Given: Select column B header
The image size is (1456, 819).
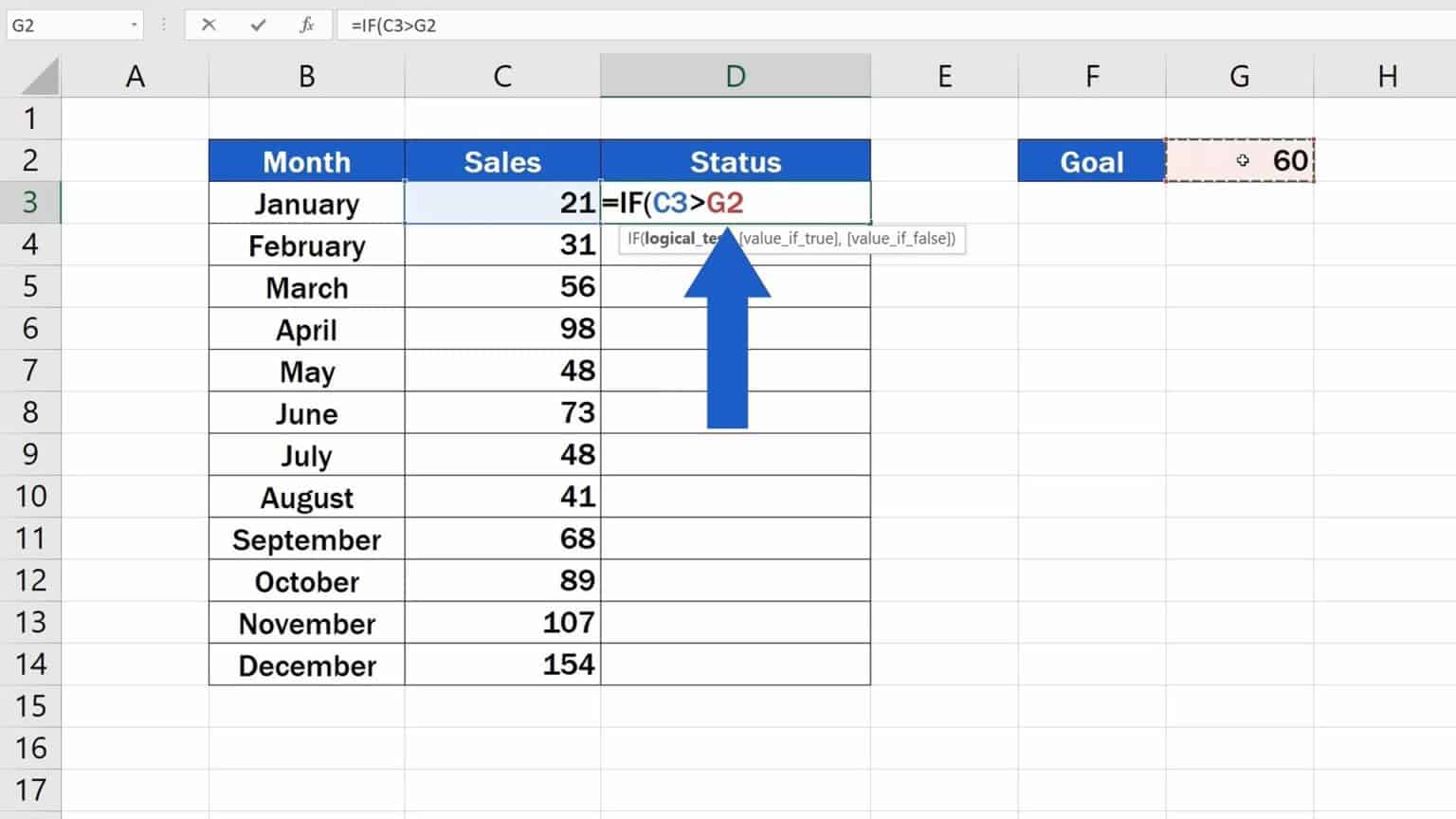Looking at the screenshot, I should 307,76.
